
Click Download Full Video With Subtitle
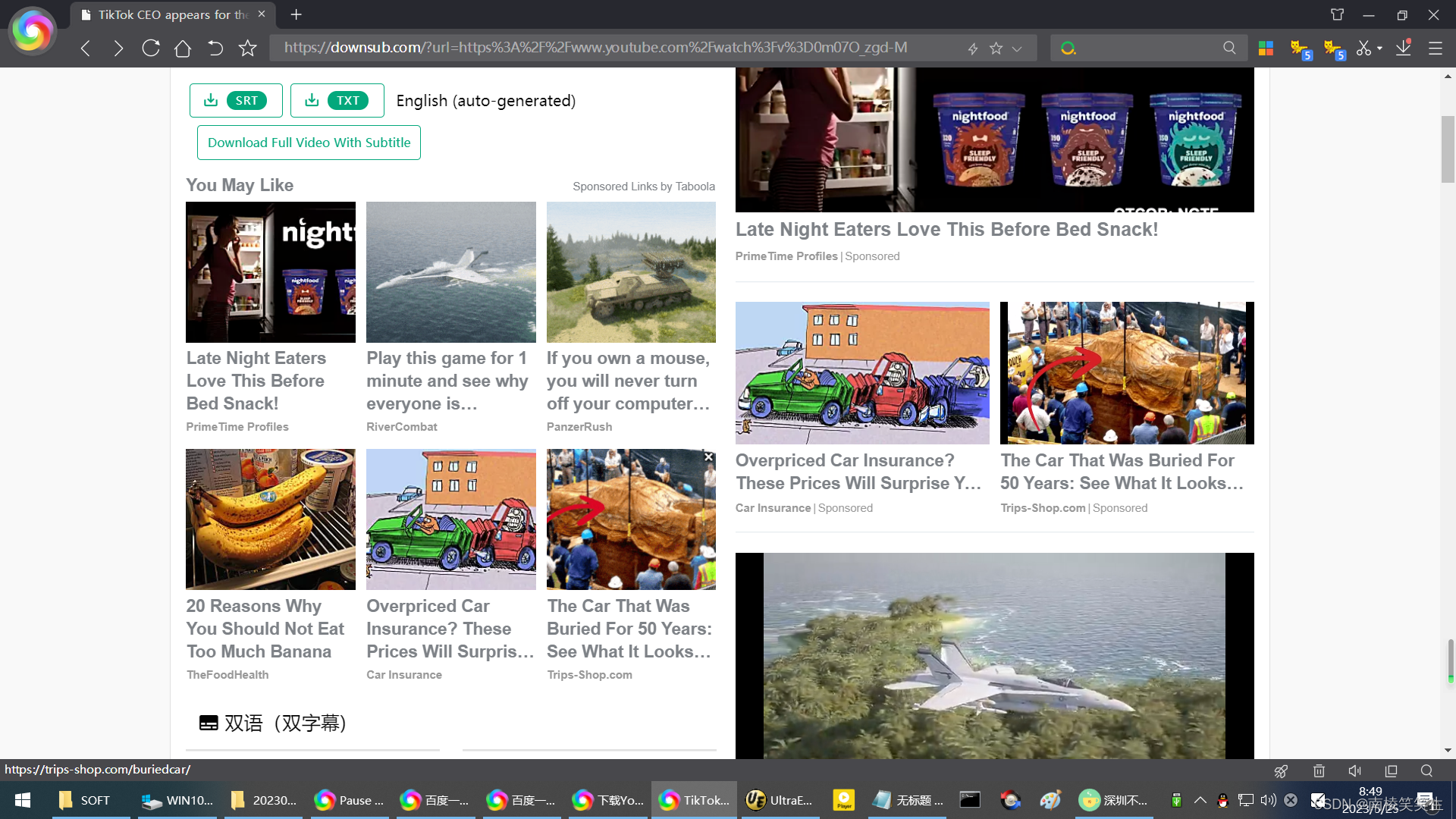[309, 143]
